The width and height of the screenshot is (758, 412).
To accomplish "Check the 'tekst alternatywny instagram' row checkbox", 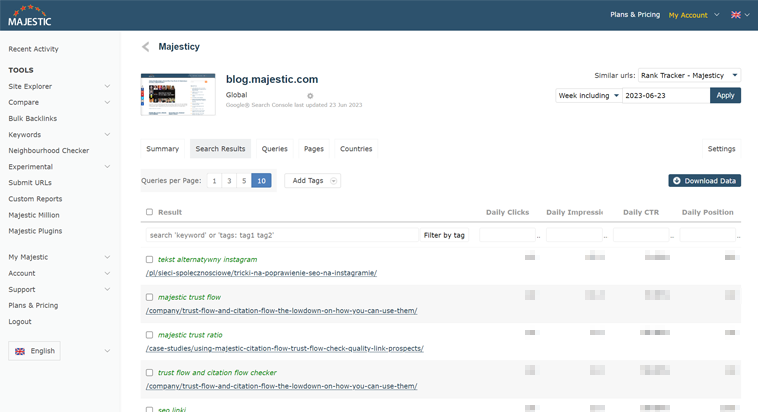I will [x=149, y=260].
